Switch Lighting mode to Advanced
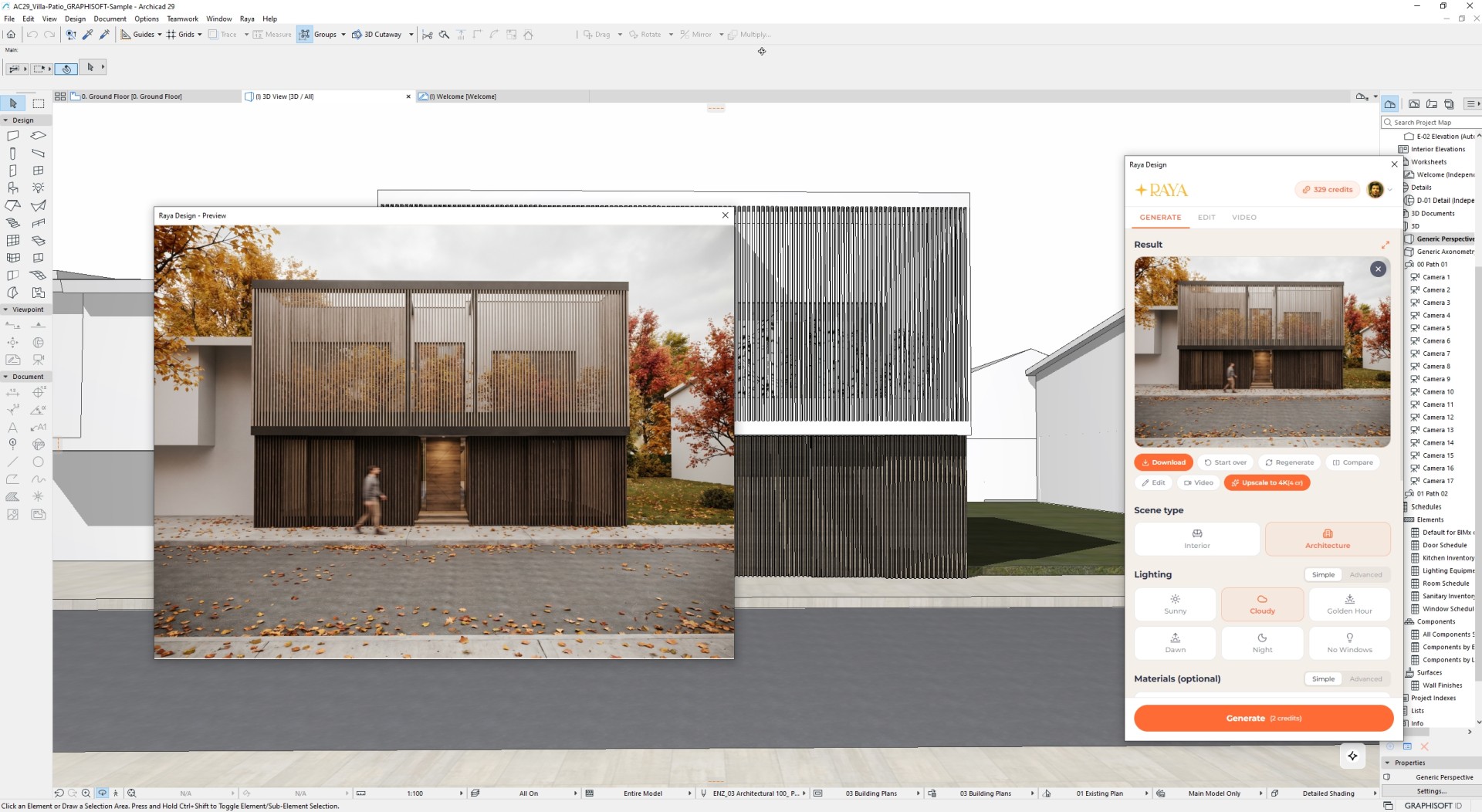 coord(1365,575)
